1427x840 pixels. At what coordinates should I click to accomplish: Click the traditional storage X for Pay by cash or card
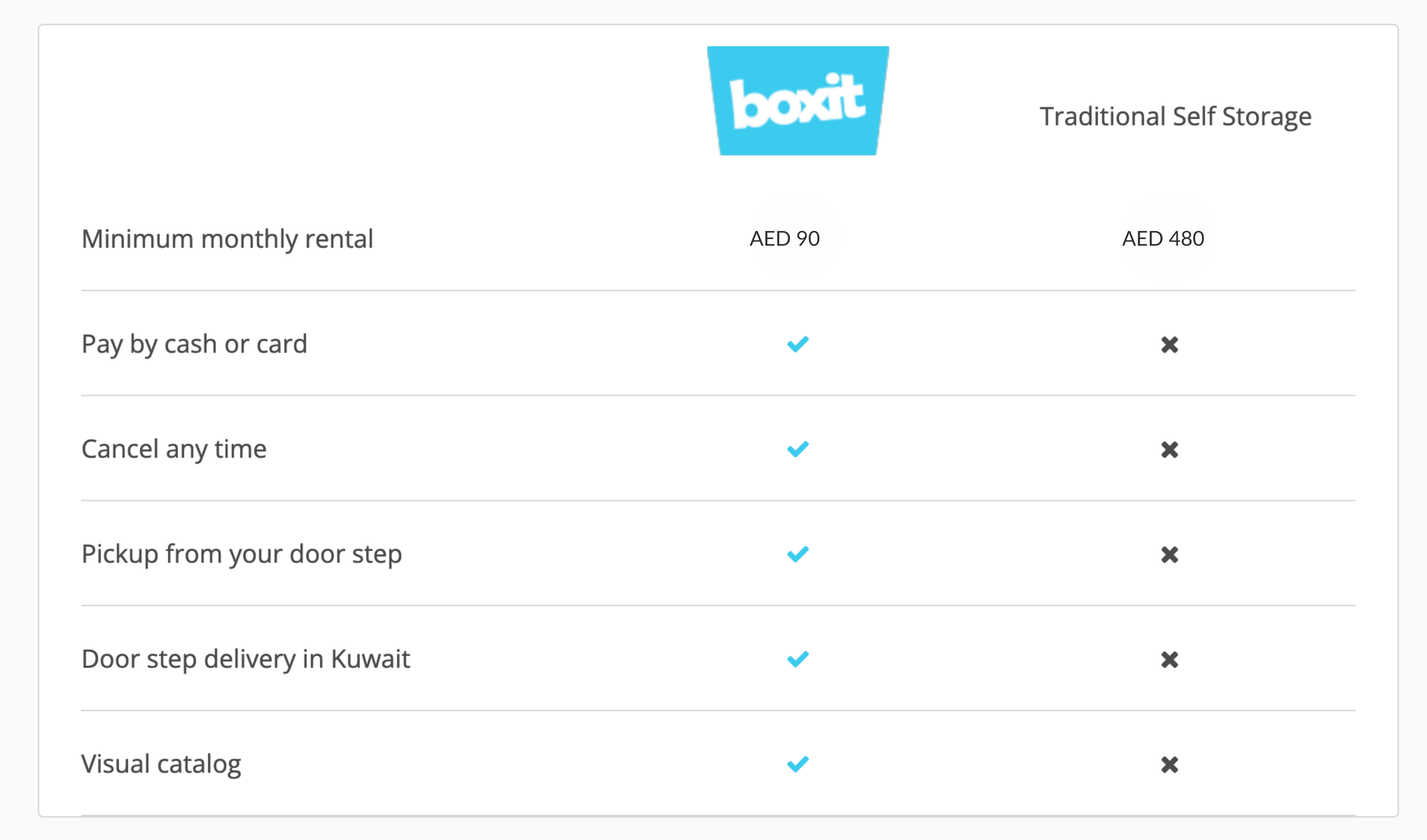(x=1170, y=345)
